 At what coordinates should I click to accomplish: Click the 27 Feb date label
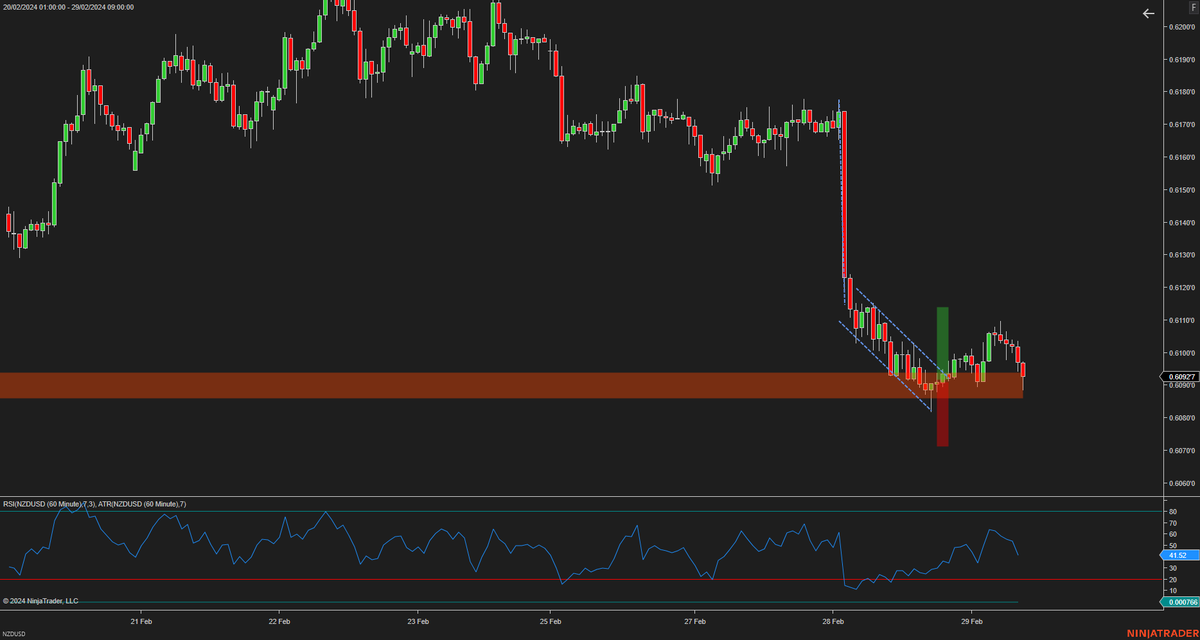pyautogui.click(x=694, y=620)
